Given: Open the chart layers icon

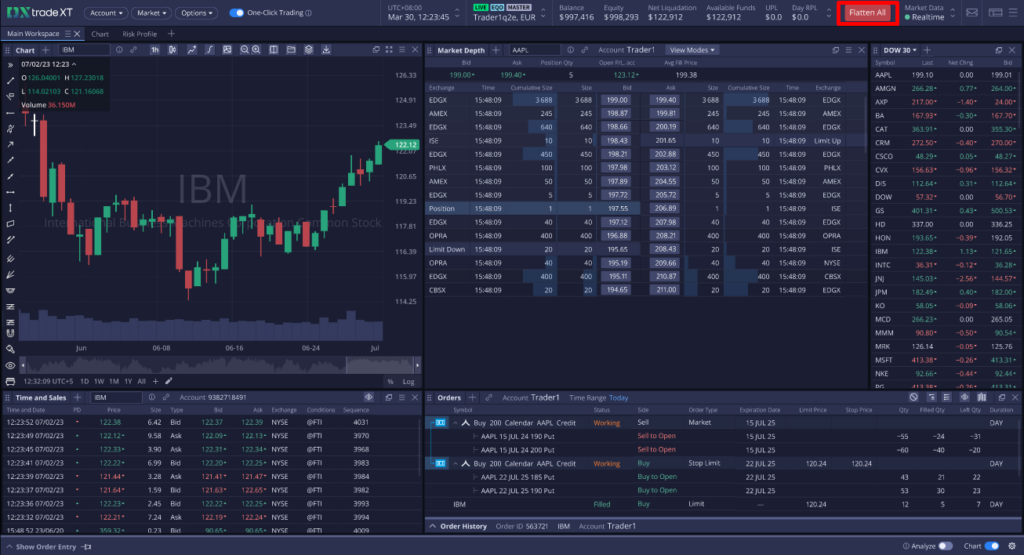Looking at the screenshot, I should 308,50.
